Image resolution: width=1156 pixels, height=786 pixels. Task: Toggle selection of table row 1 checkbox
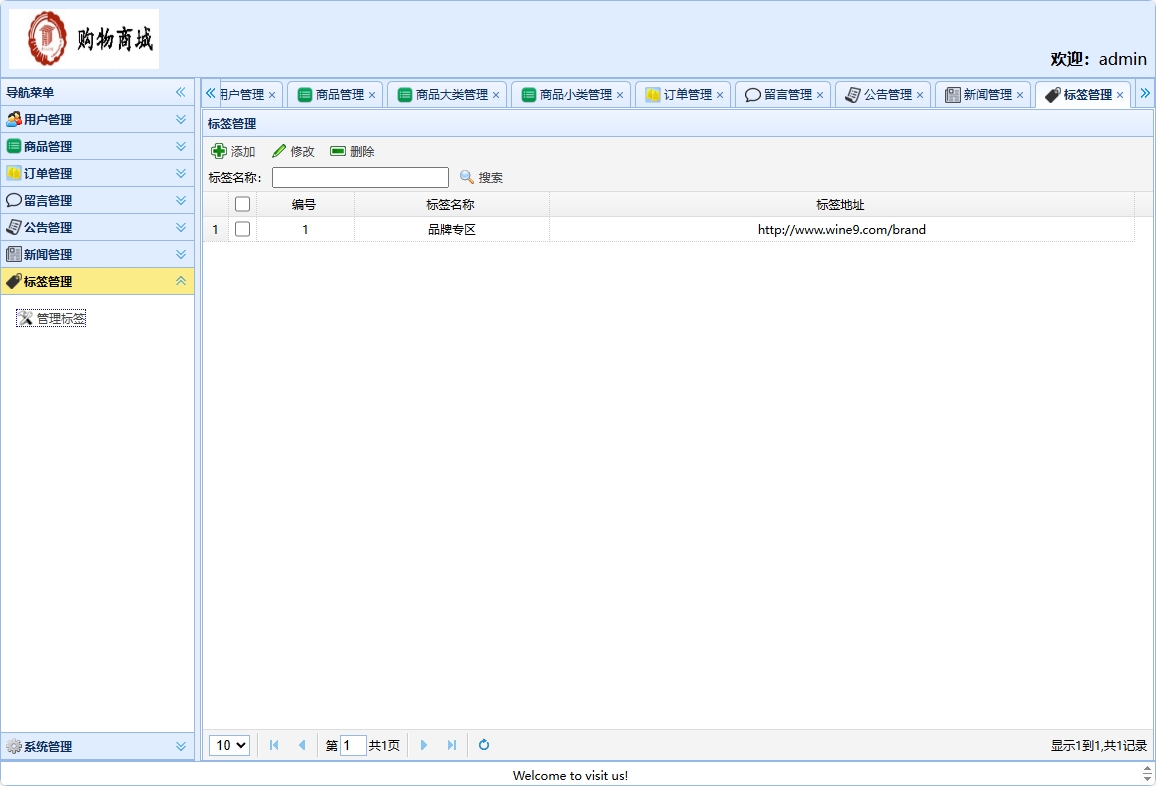tap(242, 229)
